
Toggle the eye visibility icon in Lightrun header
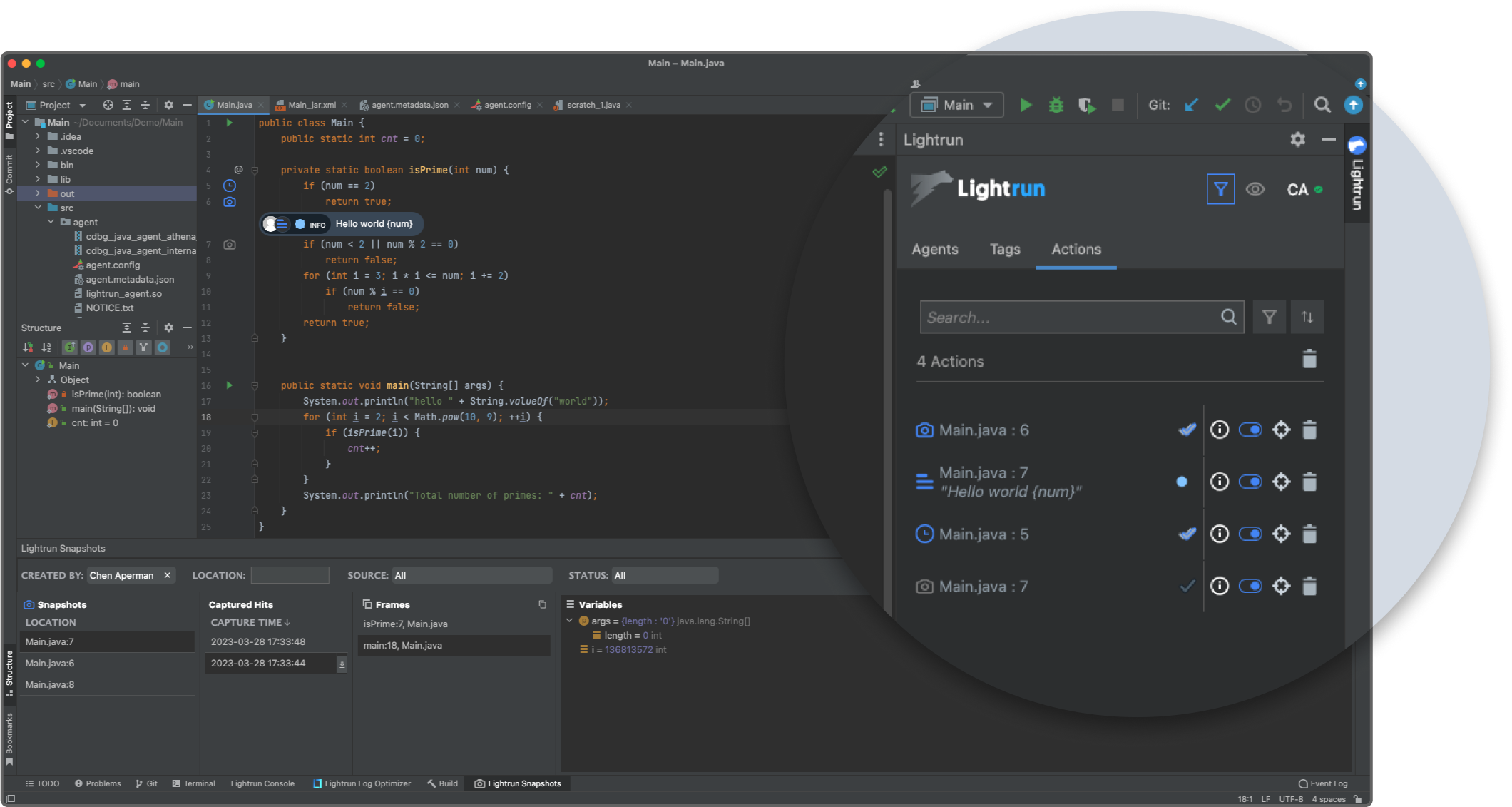(x=1256, y=189)
